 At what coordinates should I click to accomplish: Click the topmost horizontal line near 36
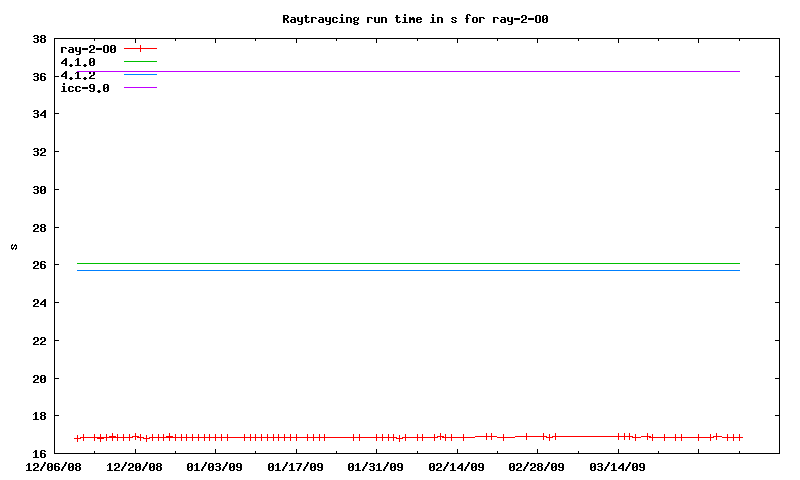pos(400,71)
